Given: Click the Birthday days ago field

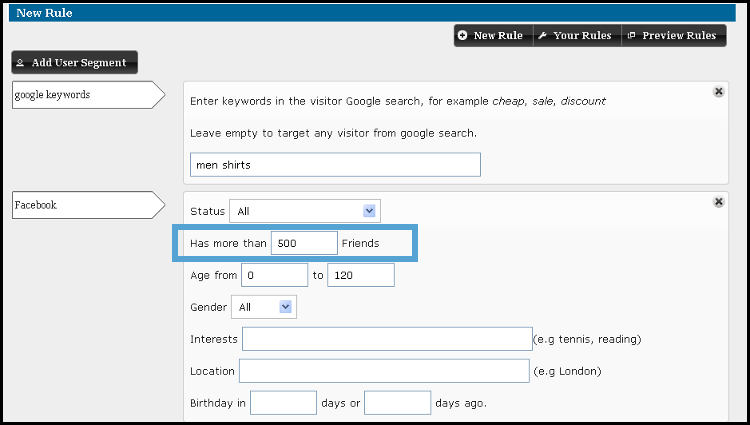Looking at the screenshot, I should point(397,403).
